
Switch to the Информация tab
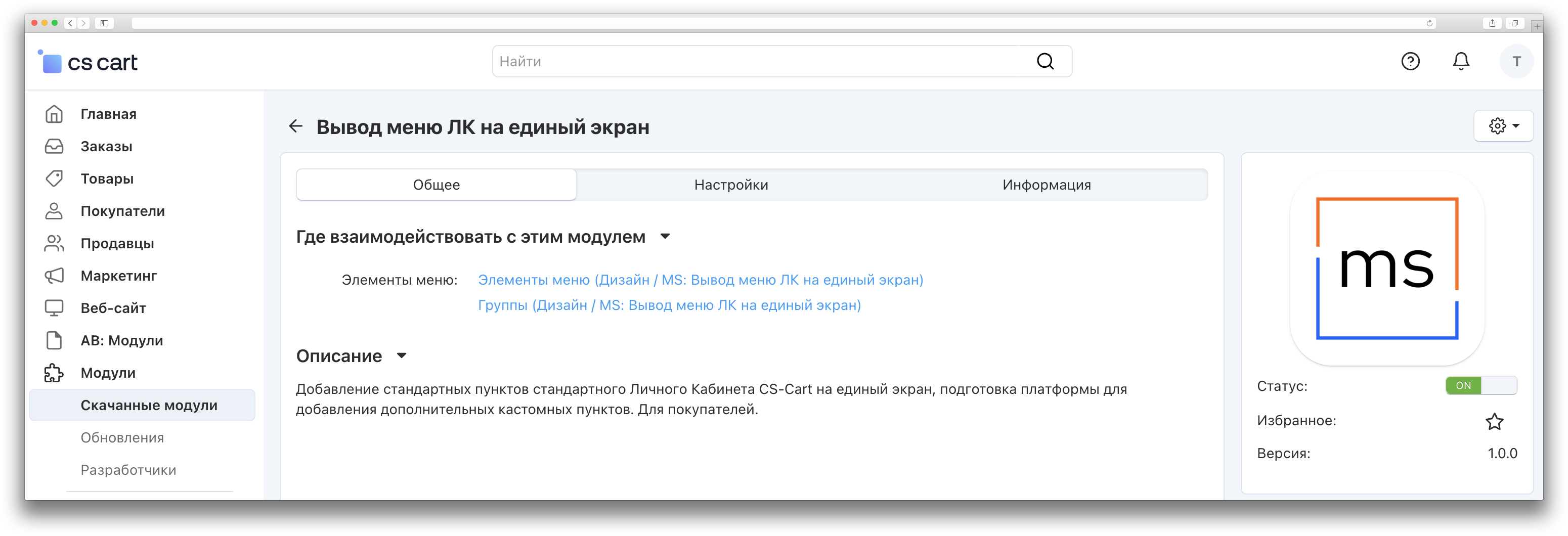click(x=1047, y=185)
